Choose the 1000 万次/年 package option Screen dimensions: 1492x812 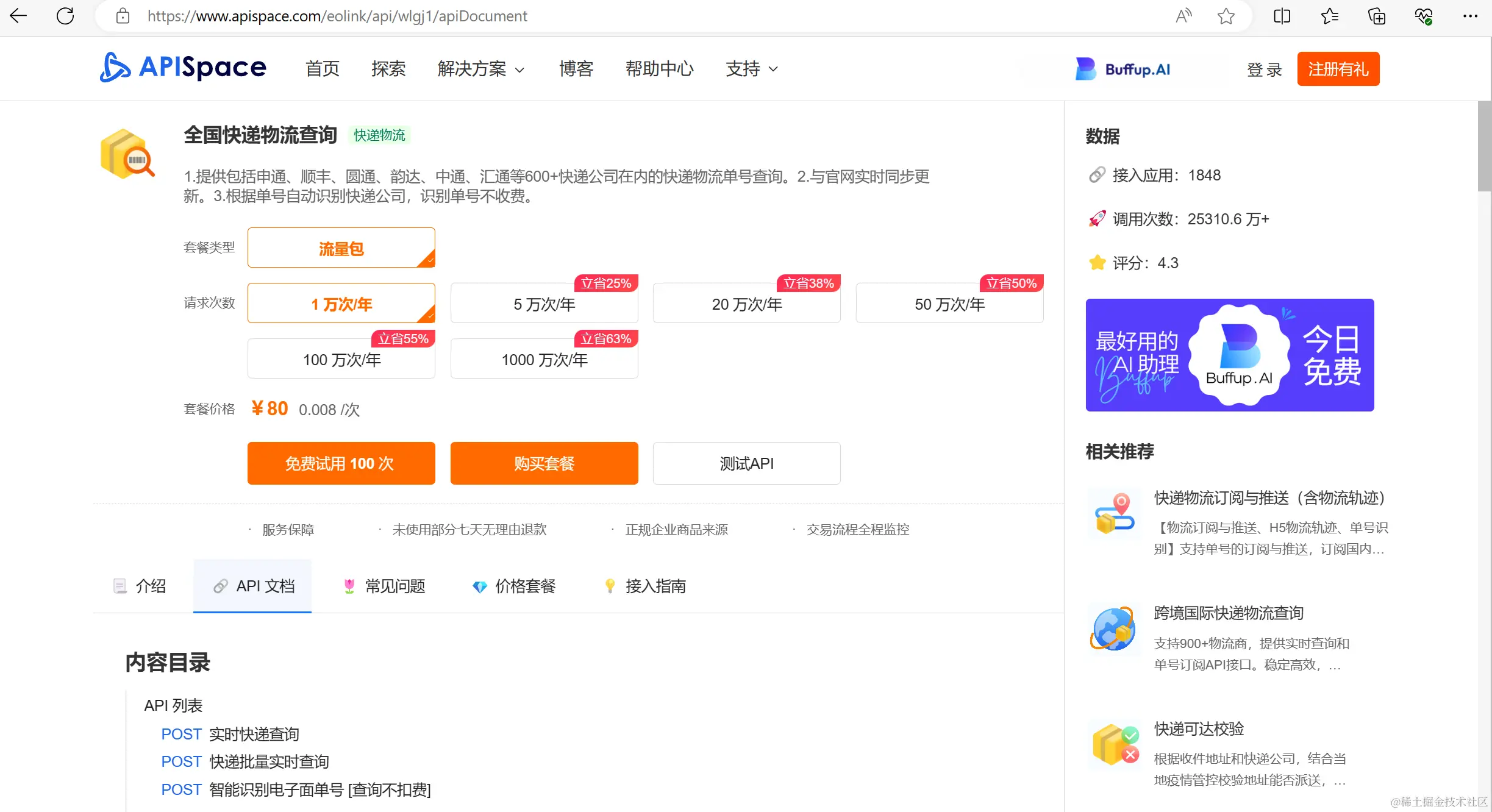(544, 359)
